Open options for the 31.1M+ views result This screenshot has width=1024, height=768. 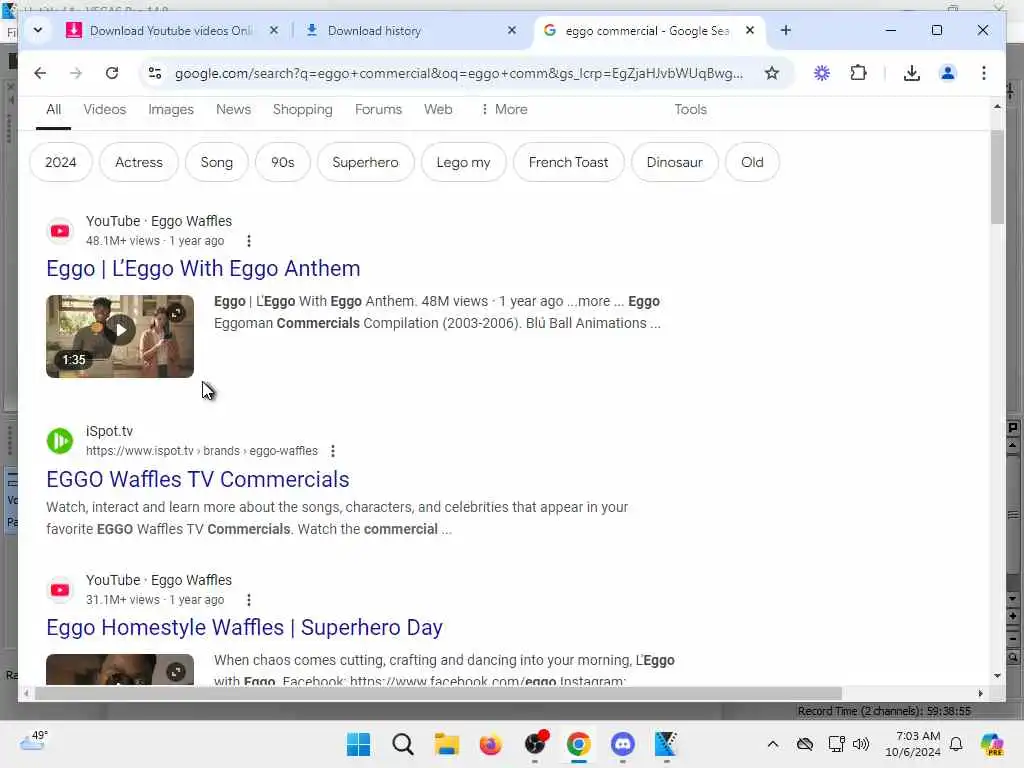(249, 600)
